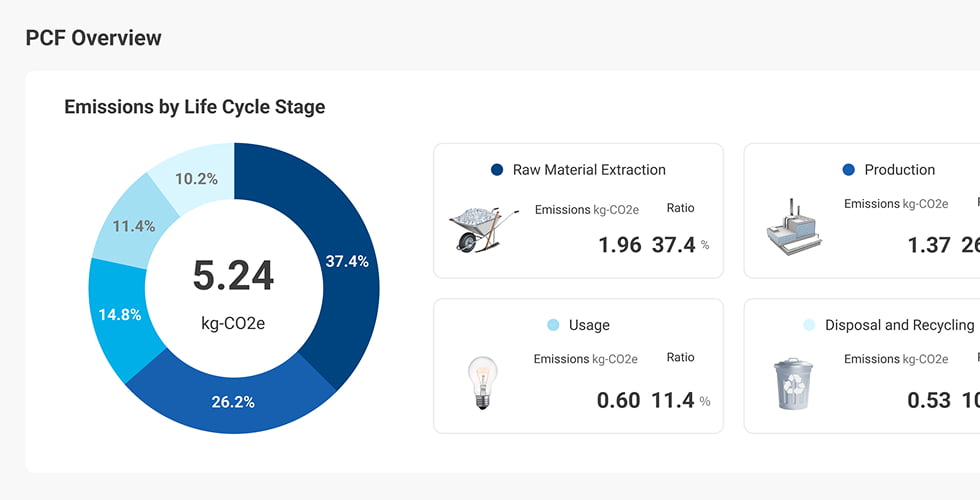Click the PCF Overview heading
Viewport: 980px width, 500px height.
coord(93,38)
